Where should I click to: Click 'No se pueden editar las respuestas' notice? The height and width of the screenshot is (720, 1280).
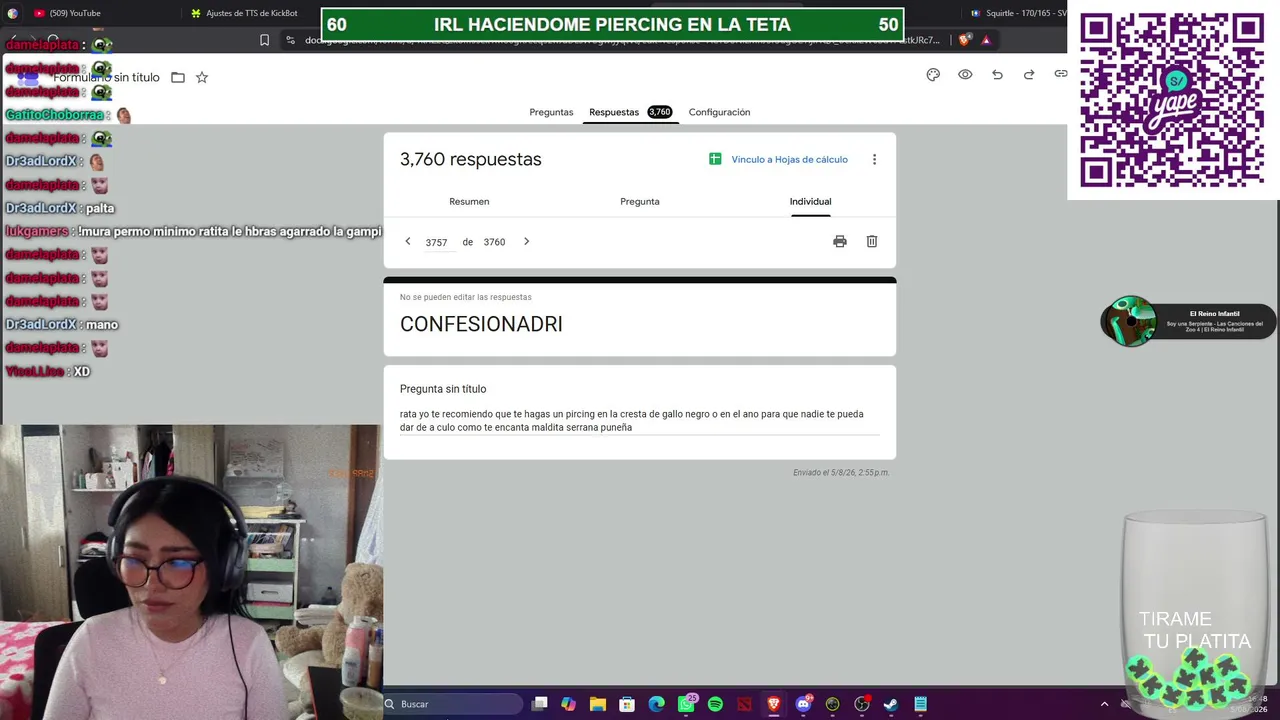466,297
